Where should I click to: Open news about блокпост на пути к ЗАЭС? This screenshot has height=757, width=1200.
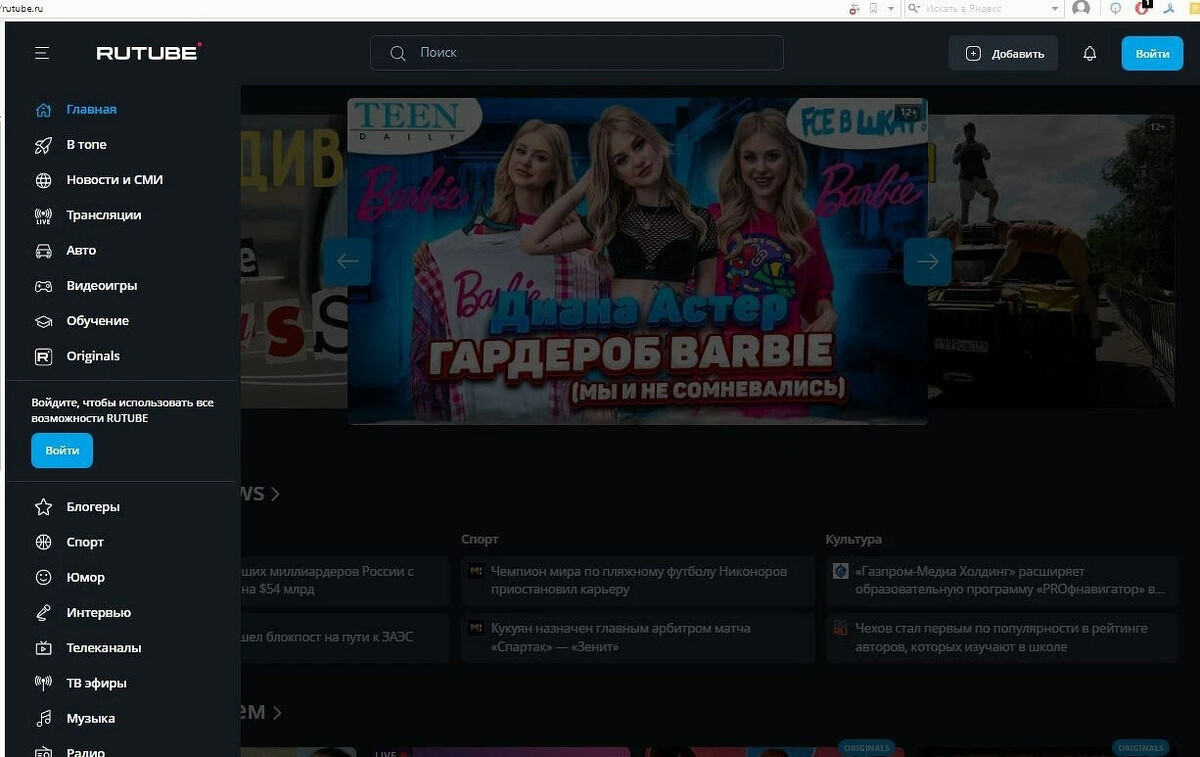[344, 637]
